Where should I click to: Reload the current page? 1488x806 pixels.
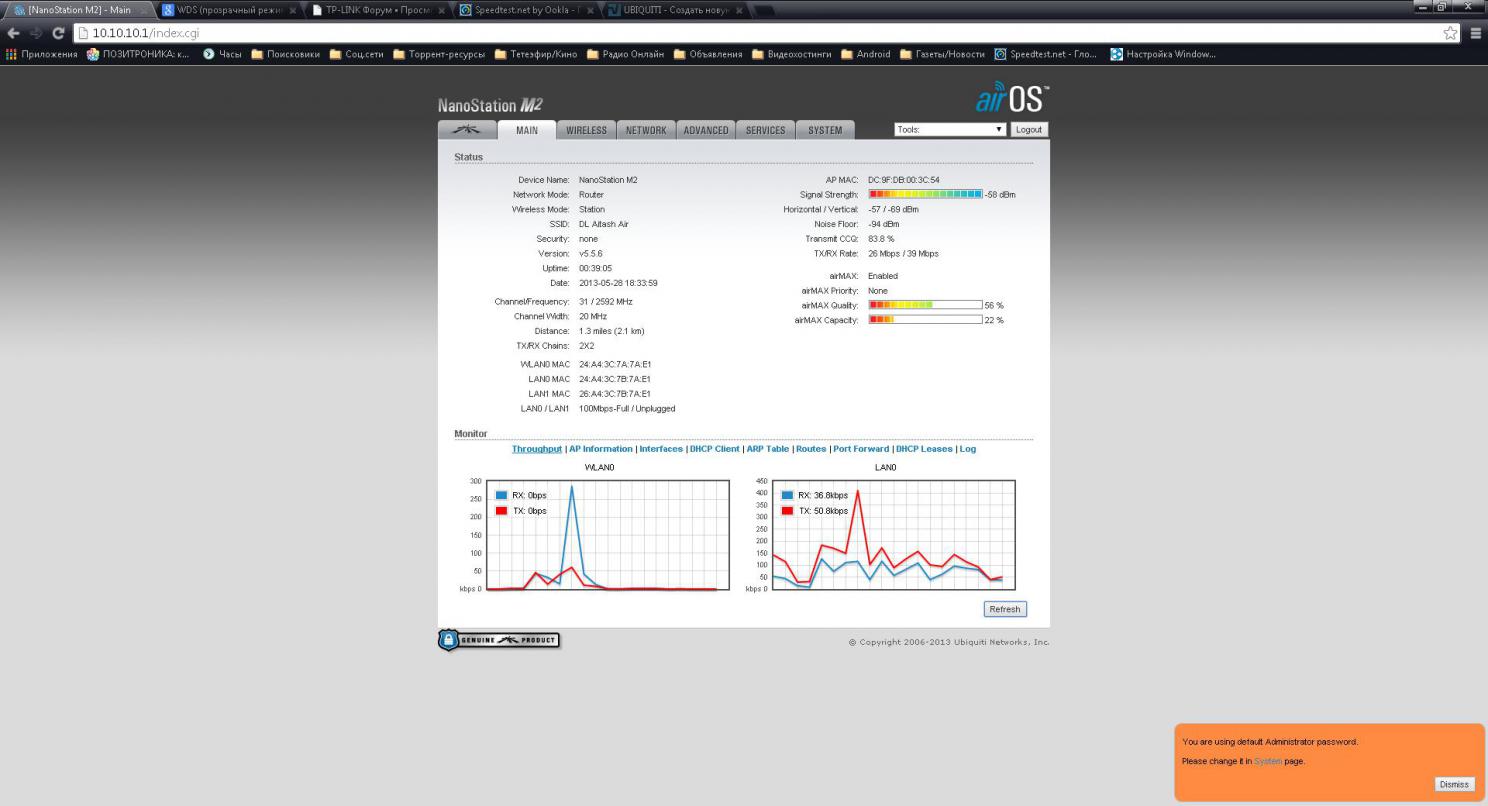[60, 33]
